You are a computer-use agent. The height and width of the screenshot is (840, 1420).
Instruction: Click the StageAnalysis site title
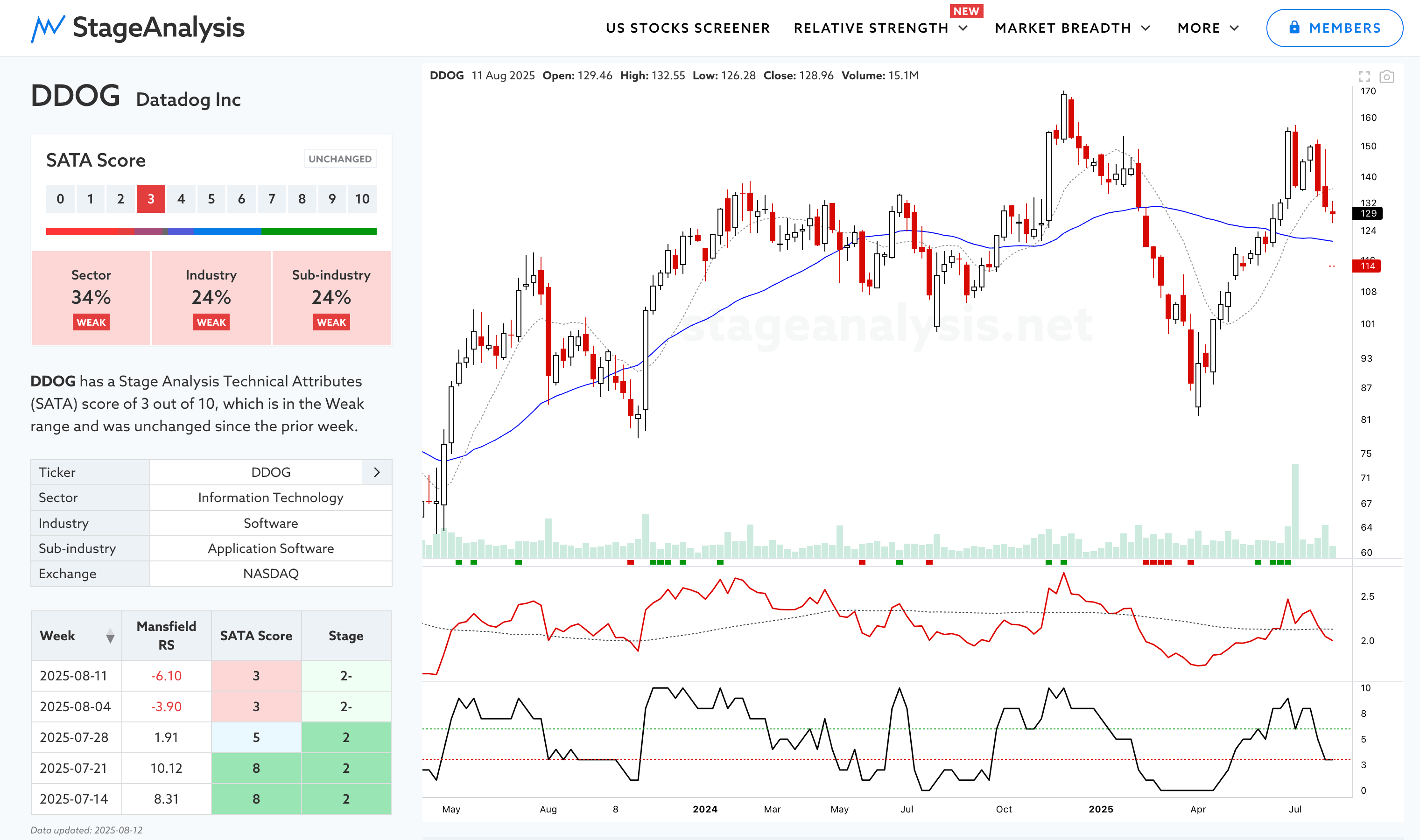coord(159,28)
